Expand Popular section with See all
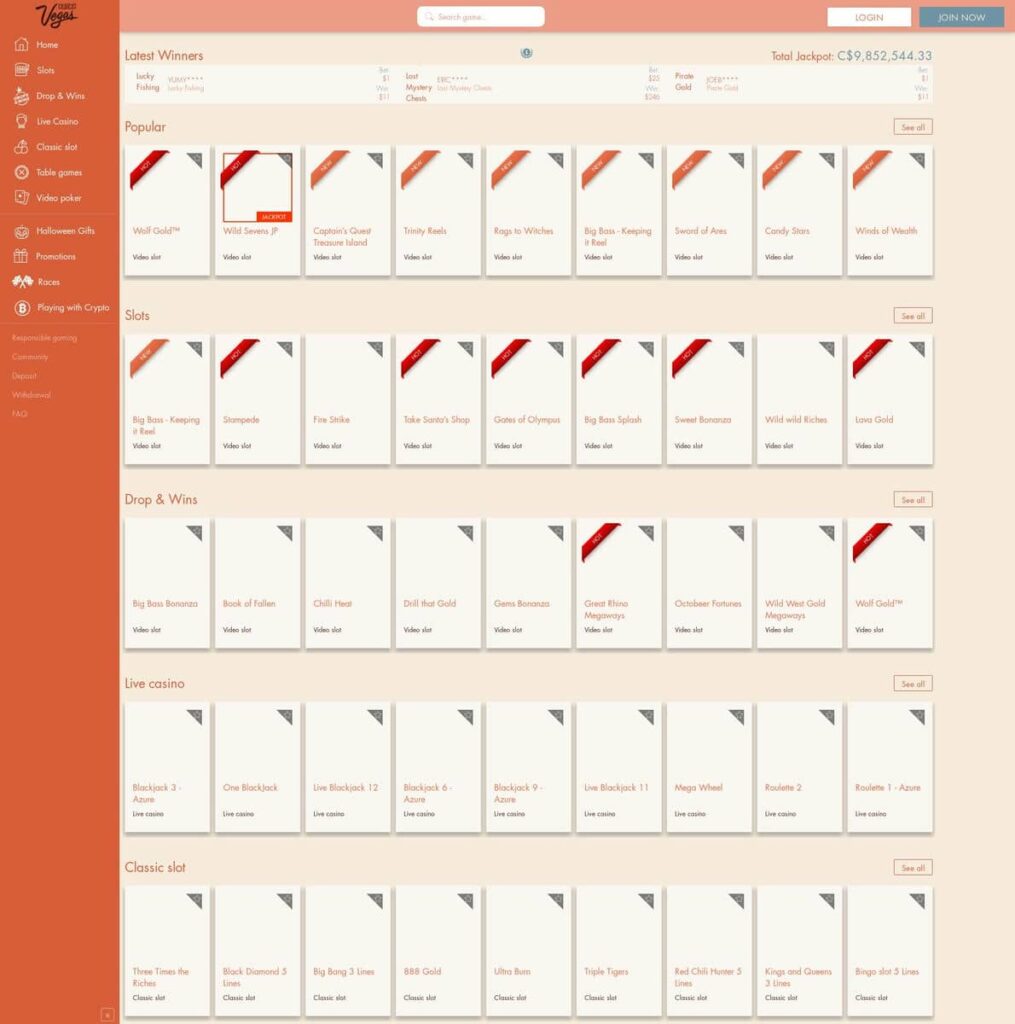This screenshot has height=1024, width=1015. [x=912, y=127]
